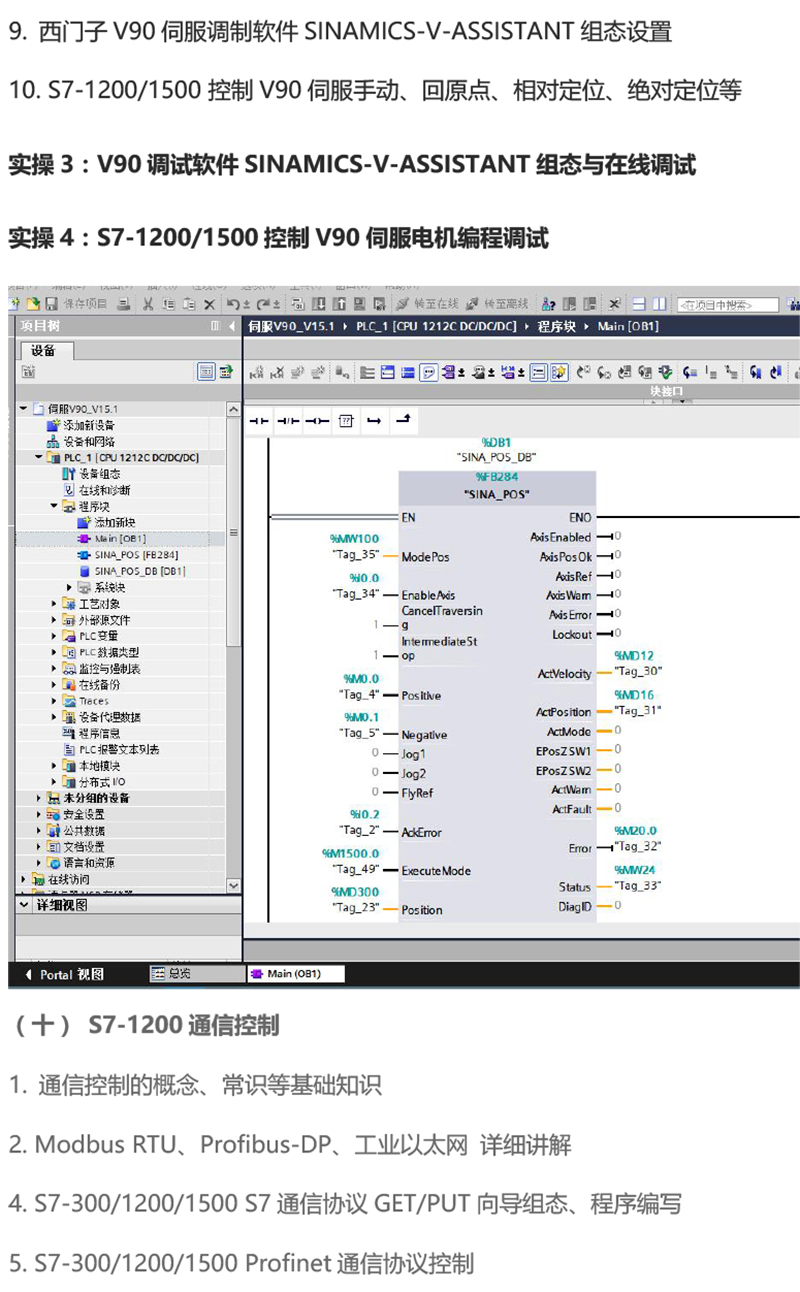The width and height of the screenshot is (800, 1292).
Task: Click the %MW24 Status output operand
Action: [x=634, y=869]
